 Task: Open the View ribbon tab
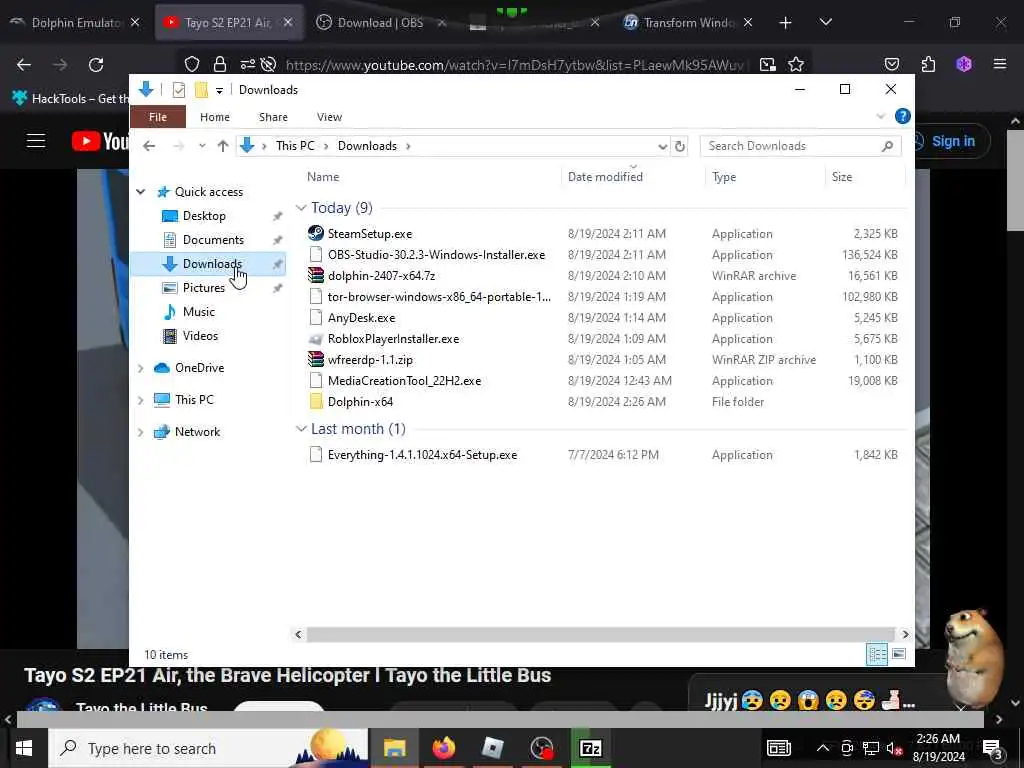[x=329, y=117]
